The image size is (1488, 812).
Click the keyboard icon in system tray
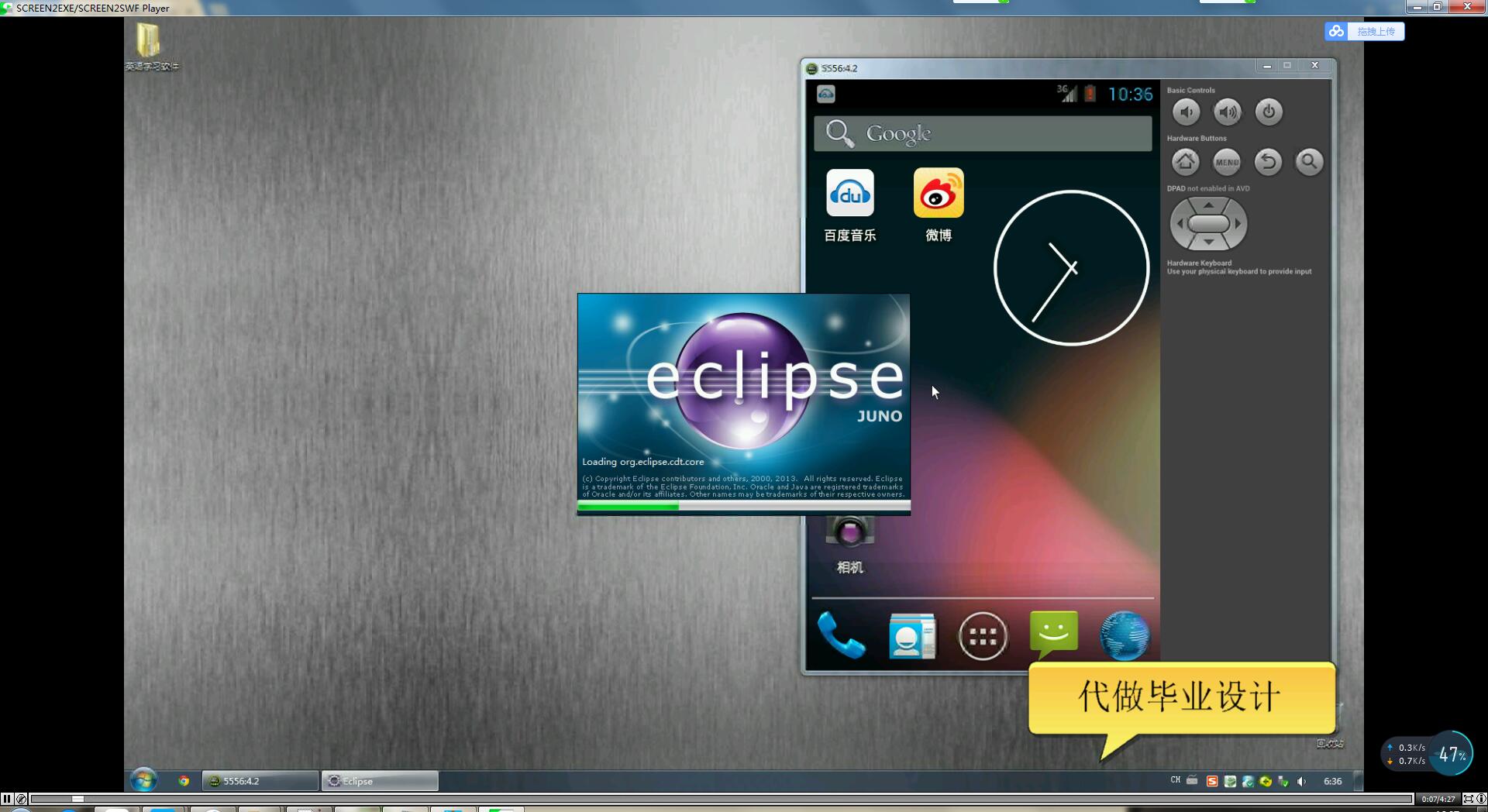tap(1192, 780)
